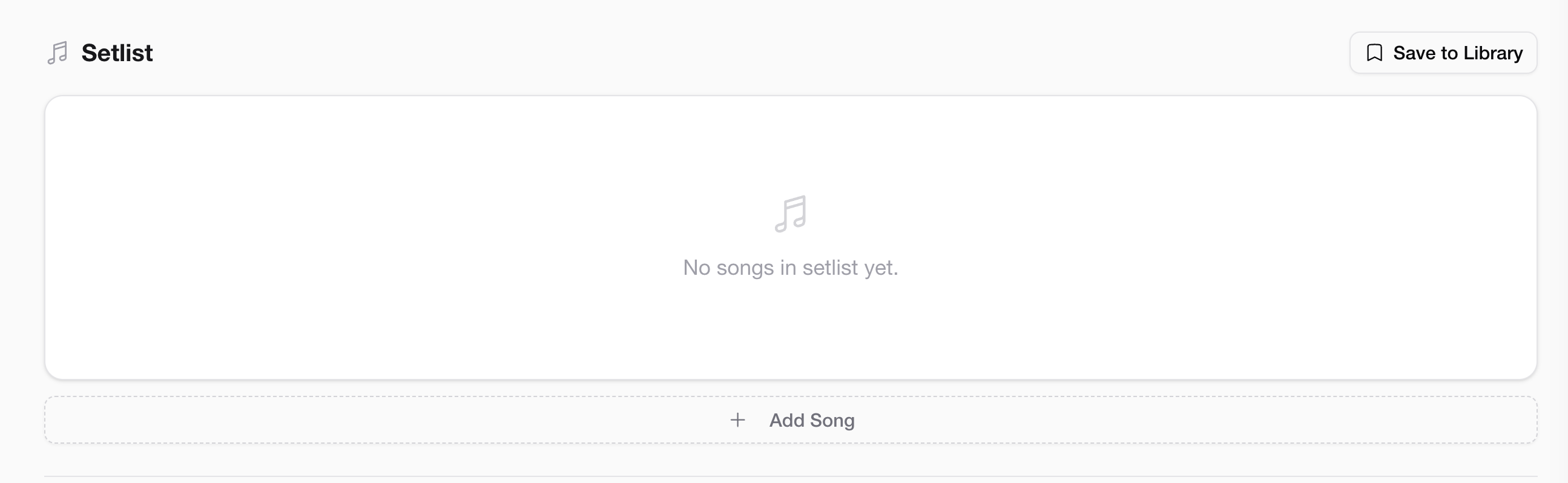Click the dashed Add Song box
The height and width of the screenshot is (483, 1568).
(x=1096, y=419)
